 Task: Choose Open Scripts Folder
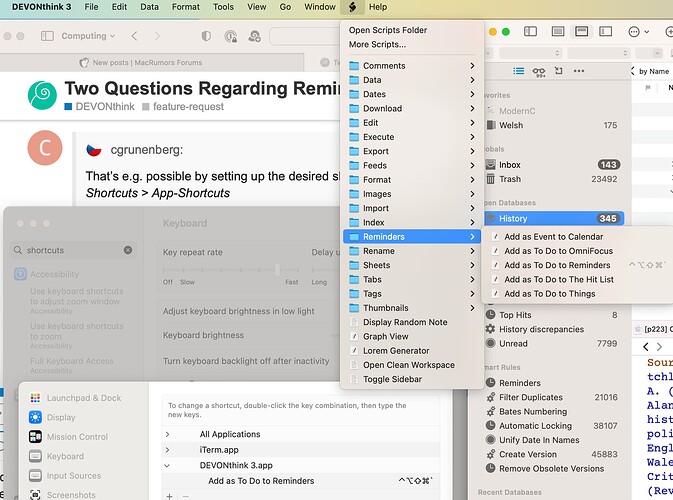pos(388,30)
